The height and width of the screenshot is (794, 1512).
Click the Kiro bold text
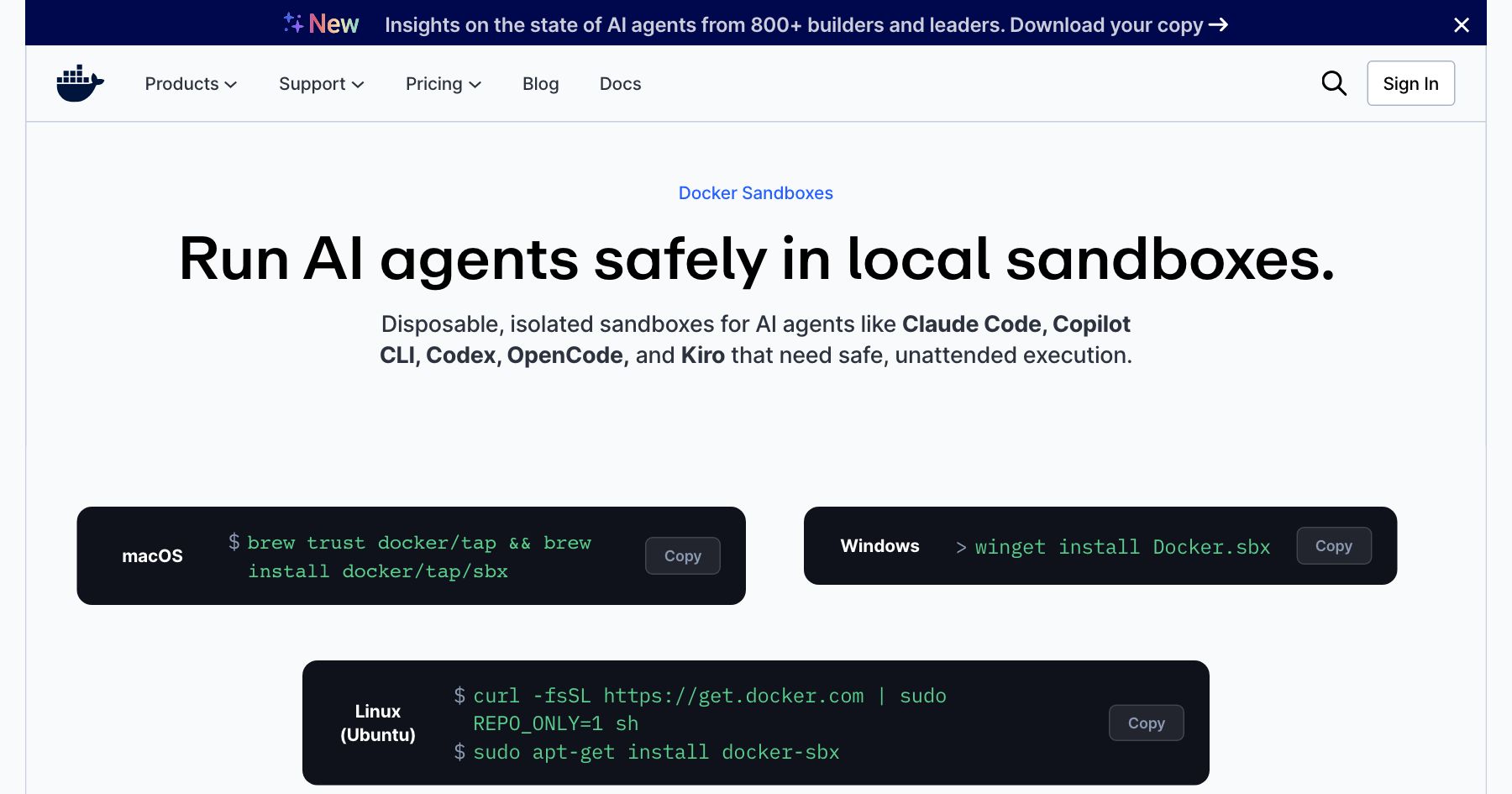tap(703, 355)
